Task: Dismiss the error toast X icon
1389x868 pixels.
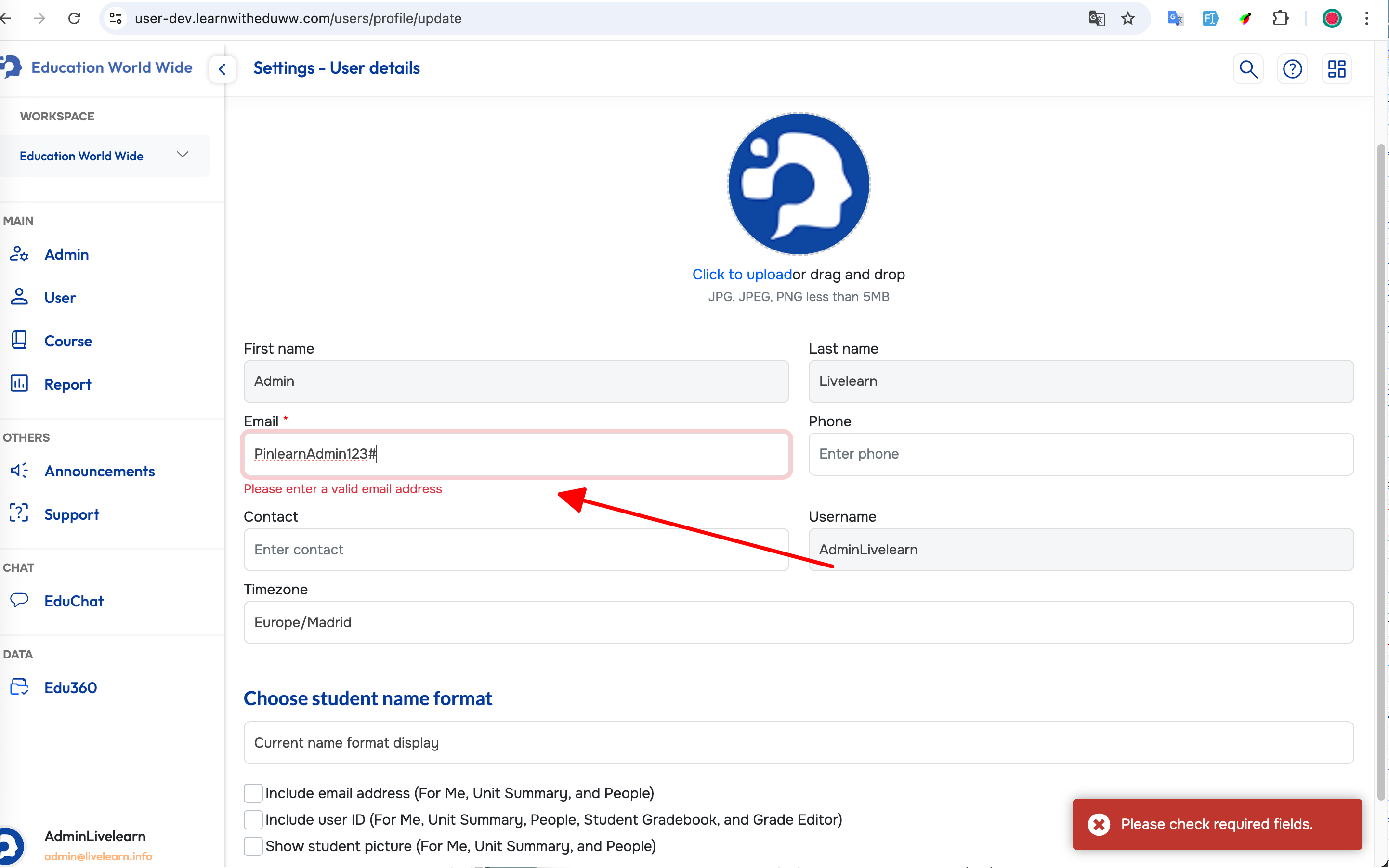Action: click(x=1099, y=824)
